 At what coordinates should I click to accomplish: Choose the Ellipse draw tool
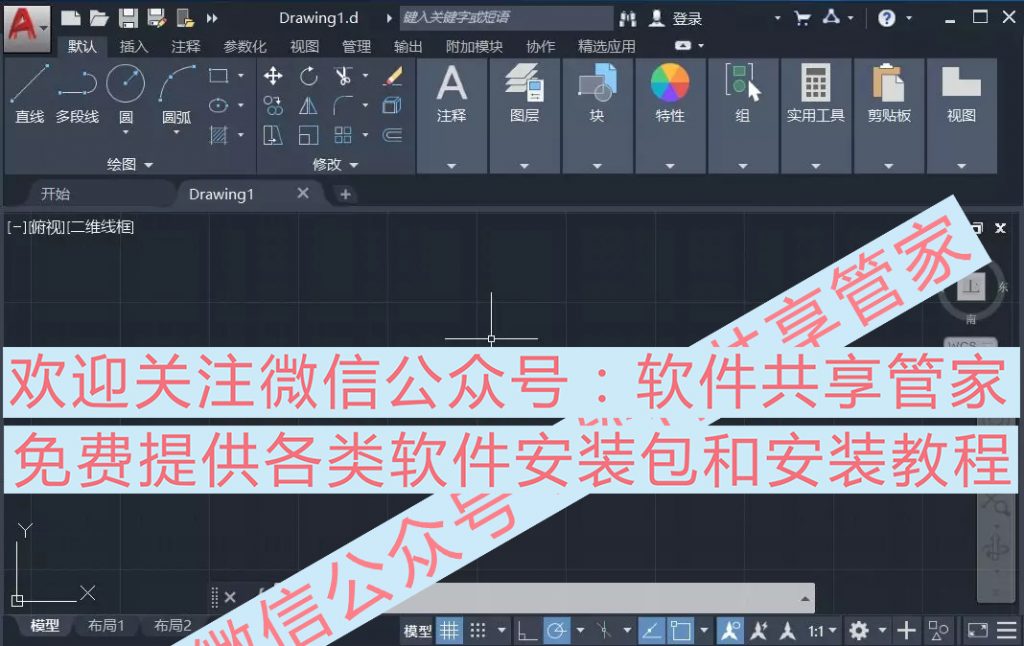(x=218, y=105)
